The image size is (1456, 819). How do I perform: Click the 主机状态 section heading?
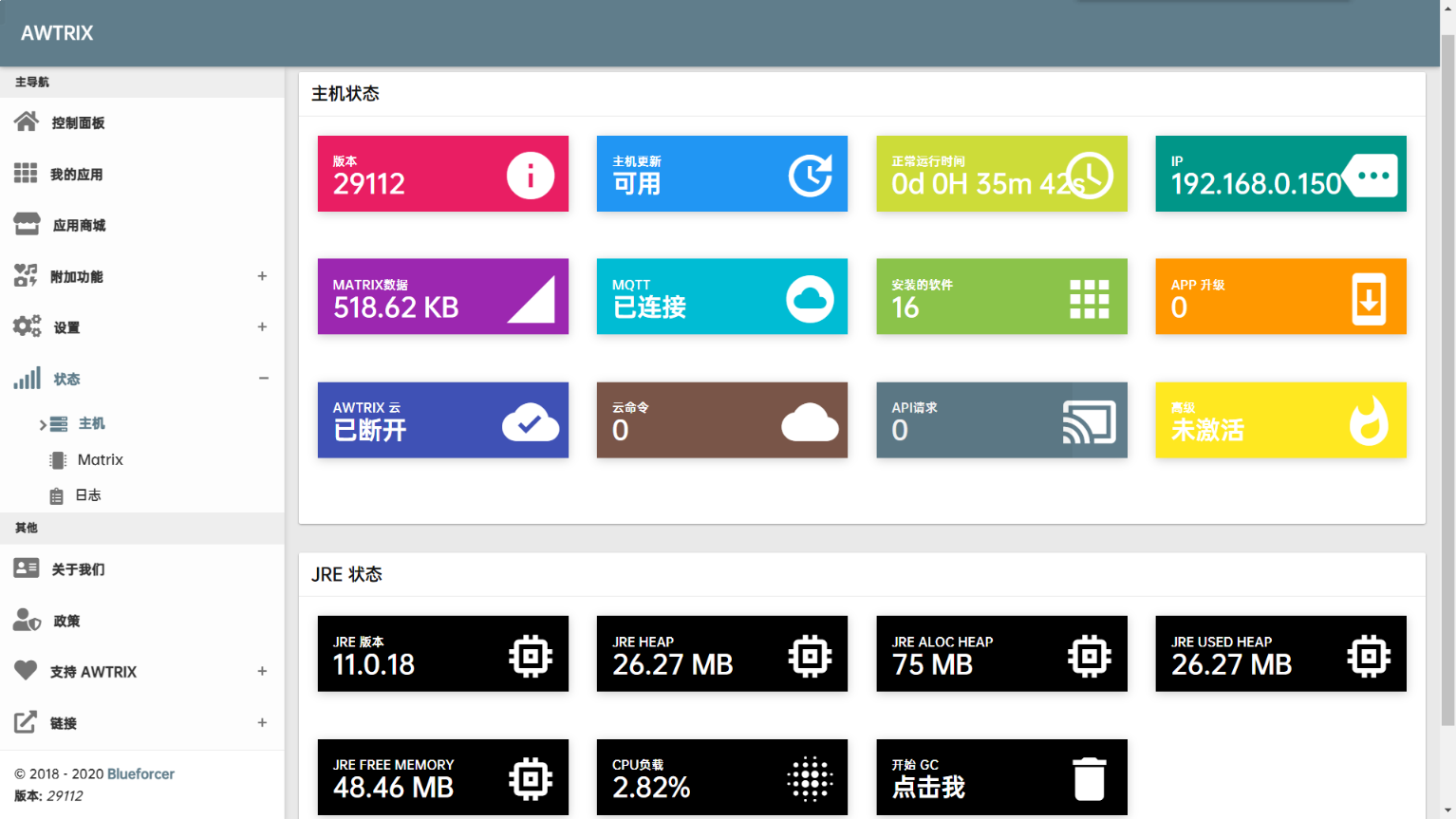point(345,94)
